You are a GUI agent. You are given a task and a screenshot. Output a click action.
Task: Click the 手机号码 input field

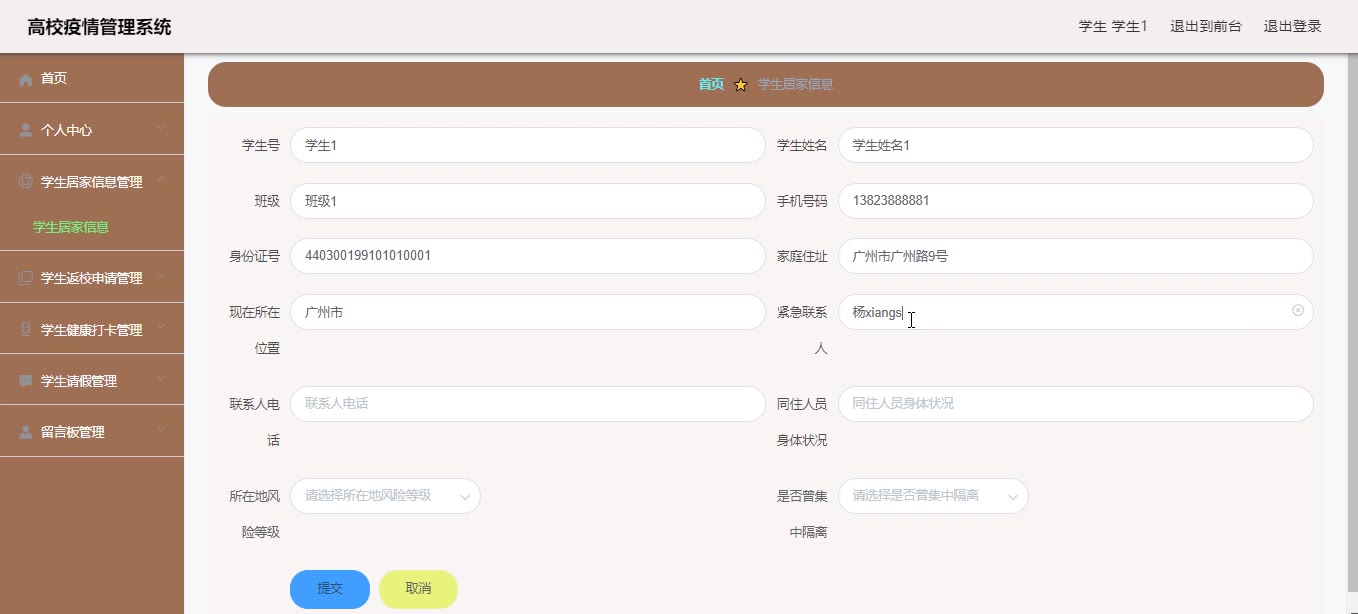tap(1076, 201)
